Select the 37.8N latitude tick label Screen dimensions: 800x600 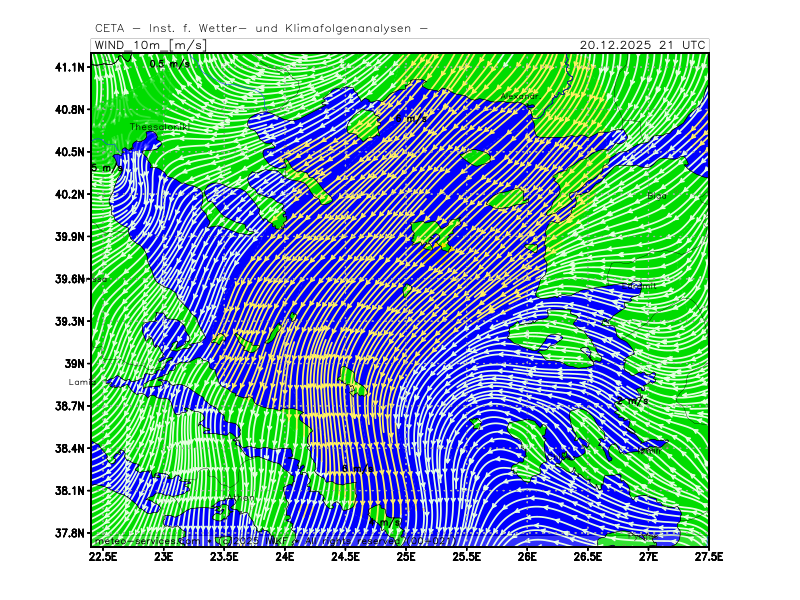click(x=69, y=533)
